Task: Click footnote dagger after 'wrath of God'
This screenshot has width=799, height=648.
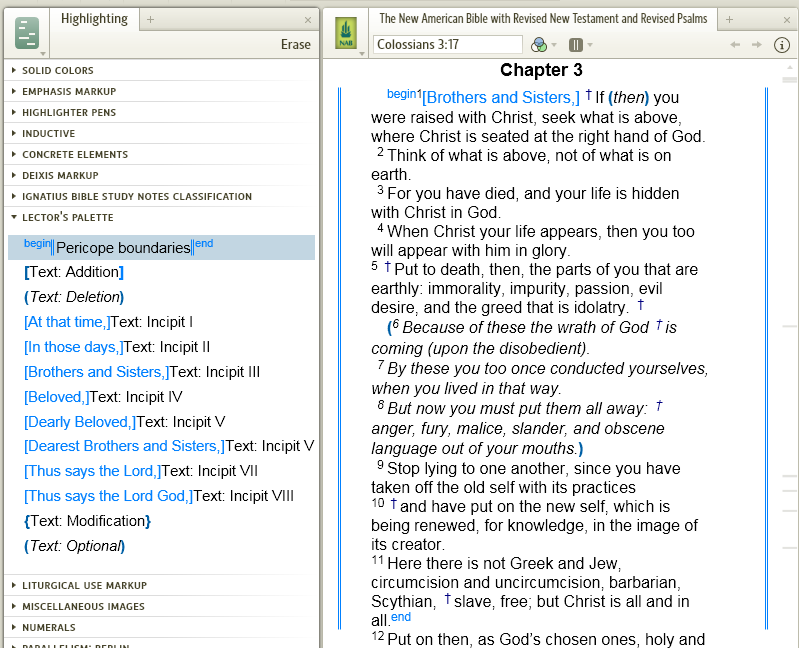Action: click(659, 325)
